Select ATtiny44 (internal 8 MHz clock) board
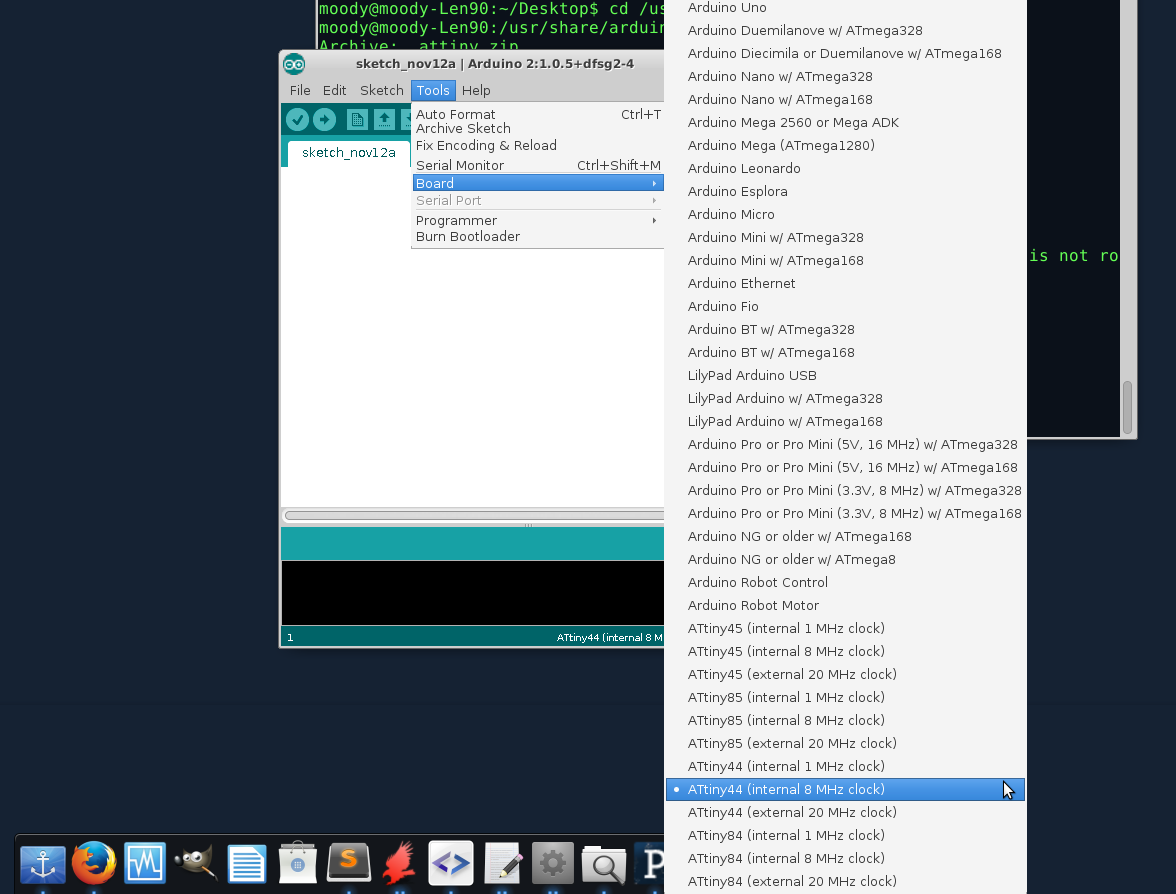The height and width of the screenshot is (894, 1176). 845,789
